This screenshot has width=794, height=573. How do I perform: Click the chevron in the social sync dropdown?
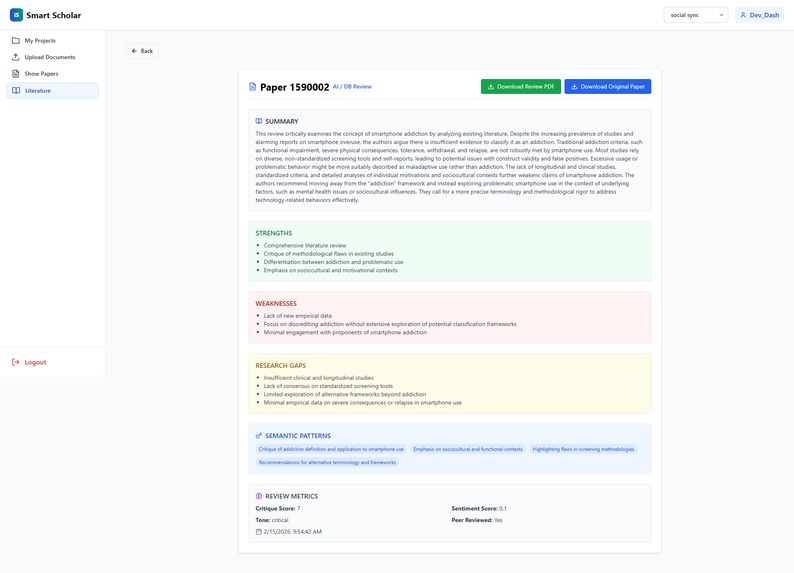pyautogui.click(x=721, y=15)
